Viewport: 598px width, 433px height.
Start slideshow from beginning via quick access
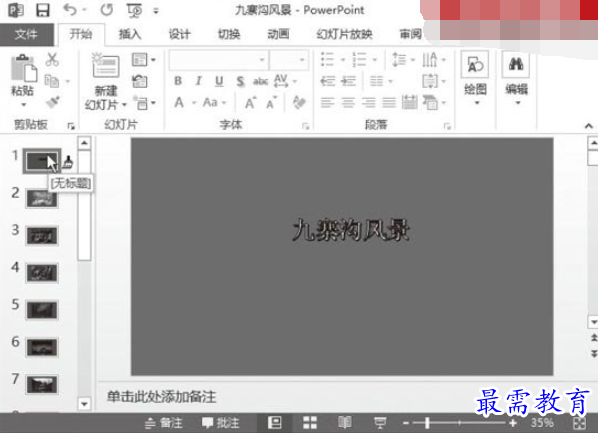[134, 10]
